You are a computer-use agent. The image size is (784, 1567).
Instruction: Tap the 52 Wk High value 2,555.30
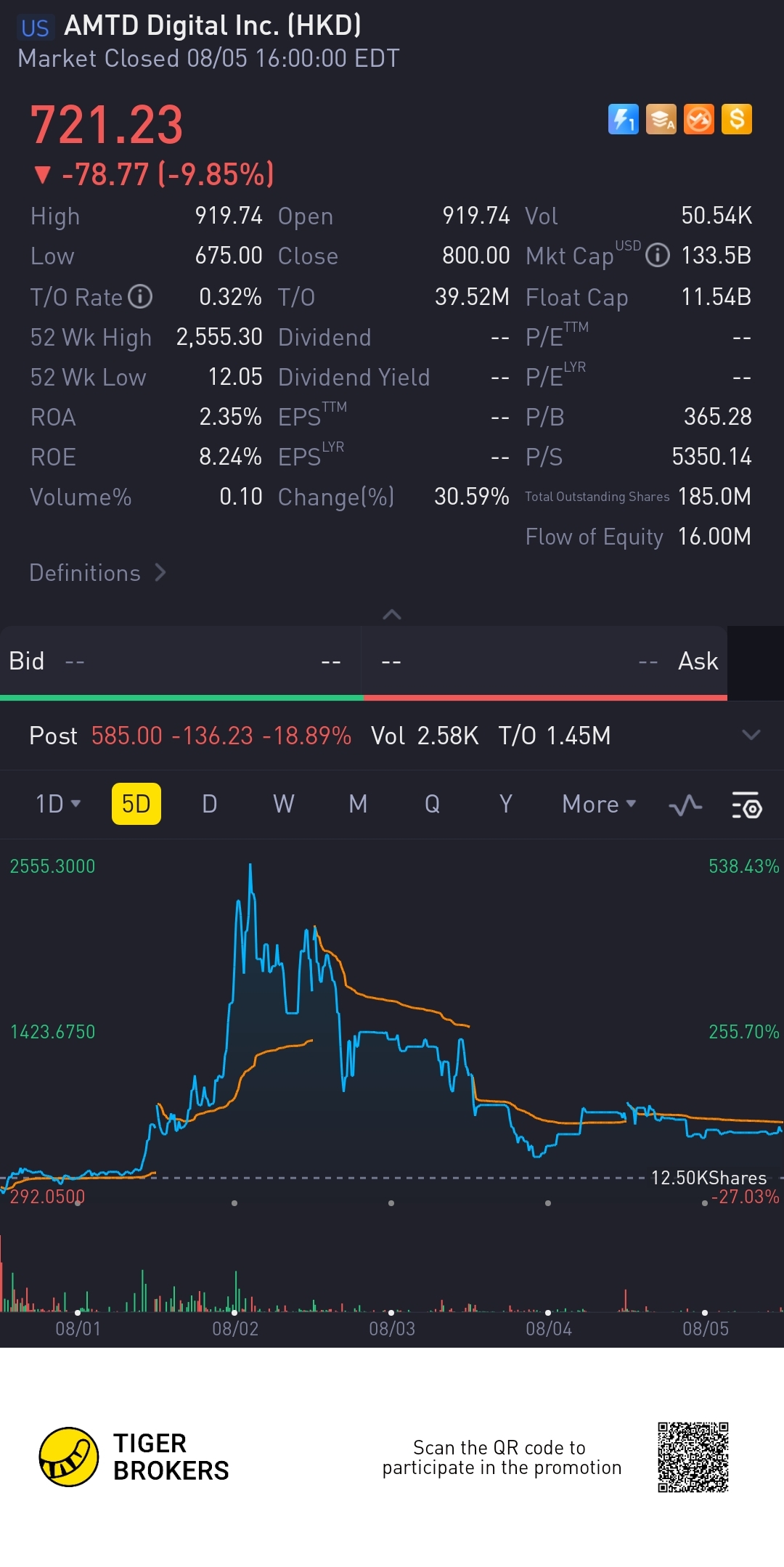point(219,337)
